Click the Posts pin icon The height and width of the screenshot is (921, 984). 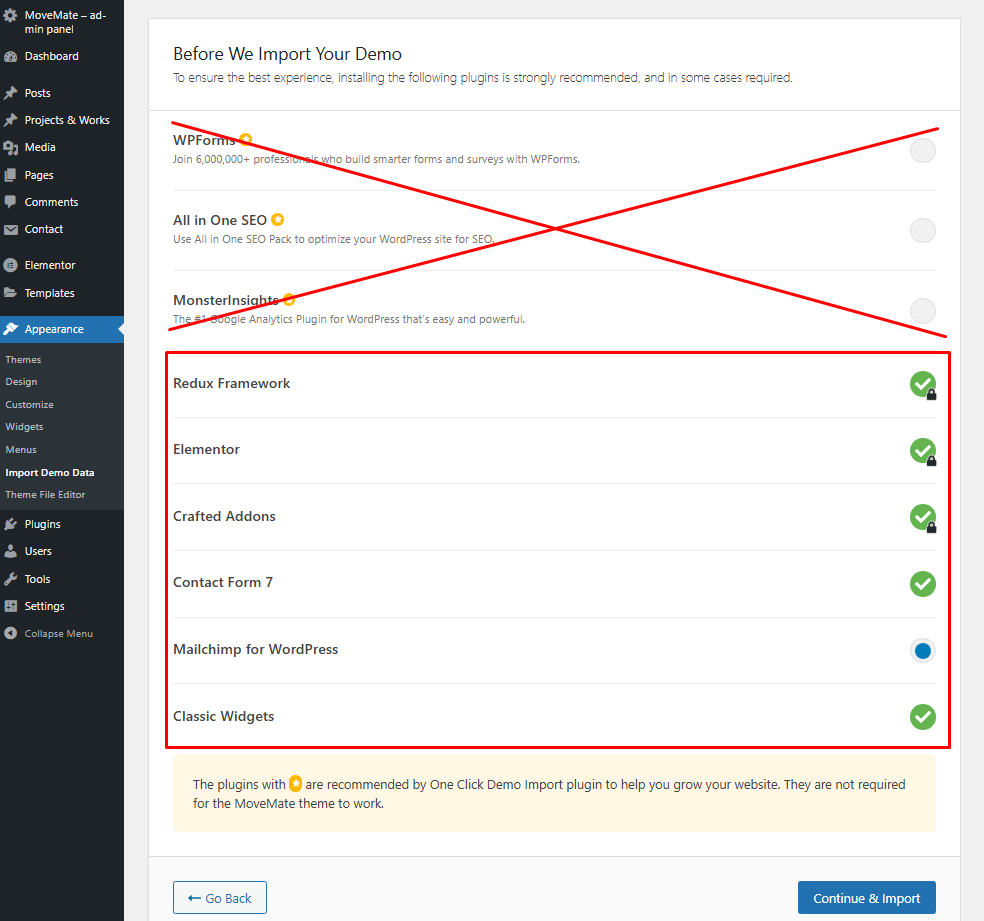pos(11,93)
